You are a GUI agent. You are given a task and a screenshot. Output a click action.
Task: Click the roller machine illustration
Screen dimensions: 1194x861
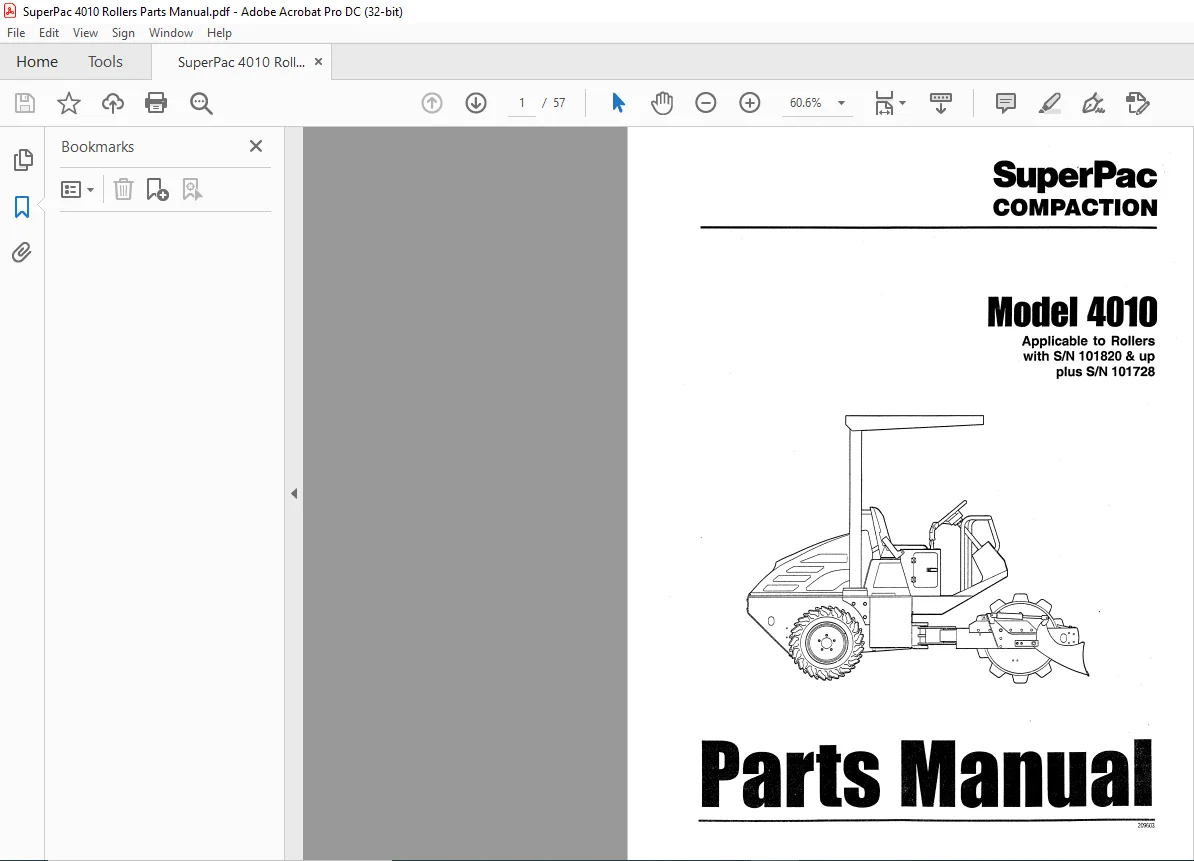click(918, 548)
